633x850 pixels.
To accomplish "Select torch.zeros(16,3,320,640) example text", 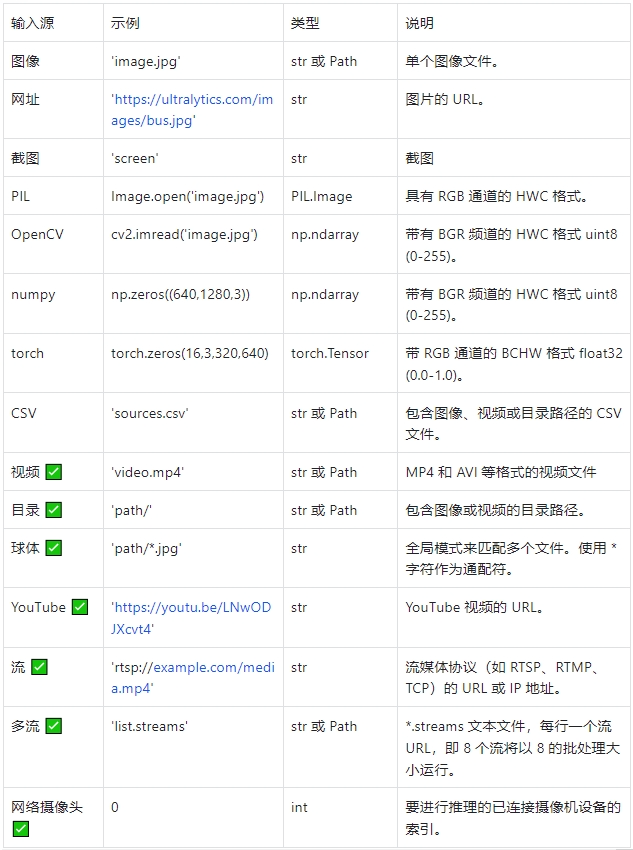I will (x=190, y=353).
